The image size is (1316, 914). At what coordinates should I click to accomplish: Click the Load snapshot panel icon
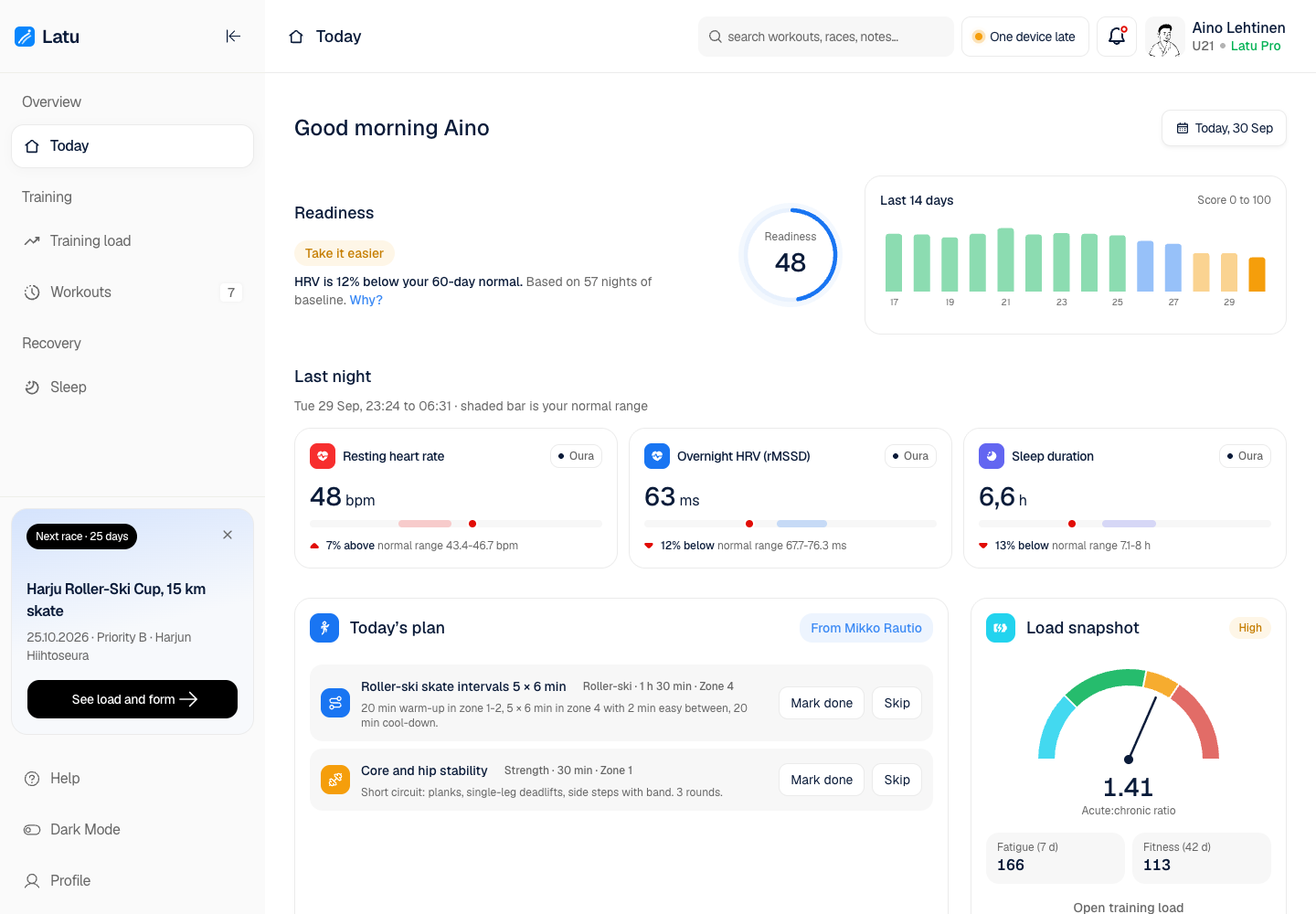click(x=1001, y=628)
